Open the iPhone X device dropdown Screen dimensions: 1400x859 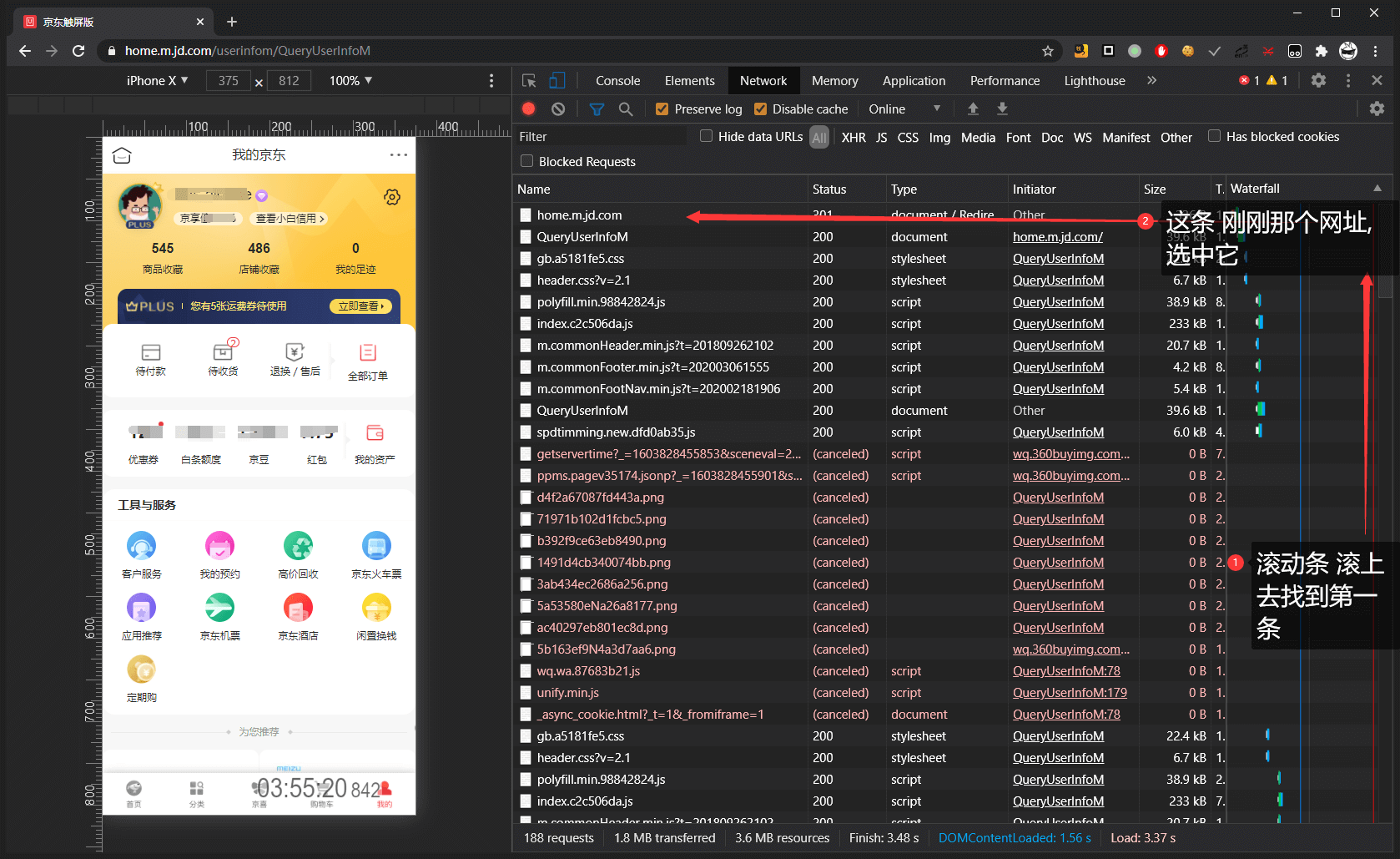(157, 80)
